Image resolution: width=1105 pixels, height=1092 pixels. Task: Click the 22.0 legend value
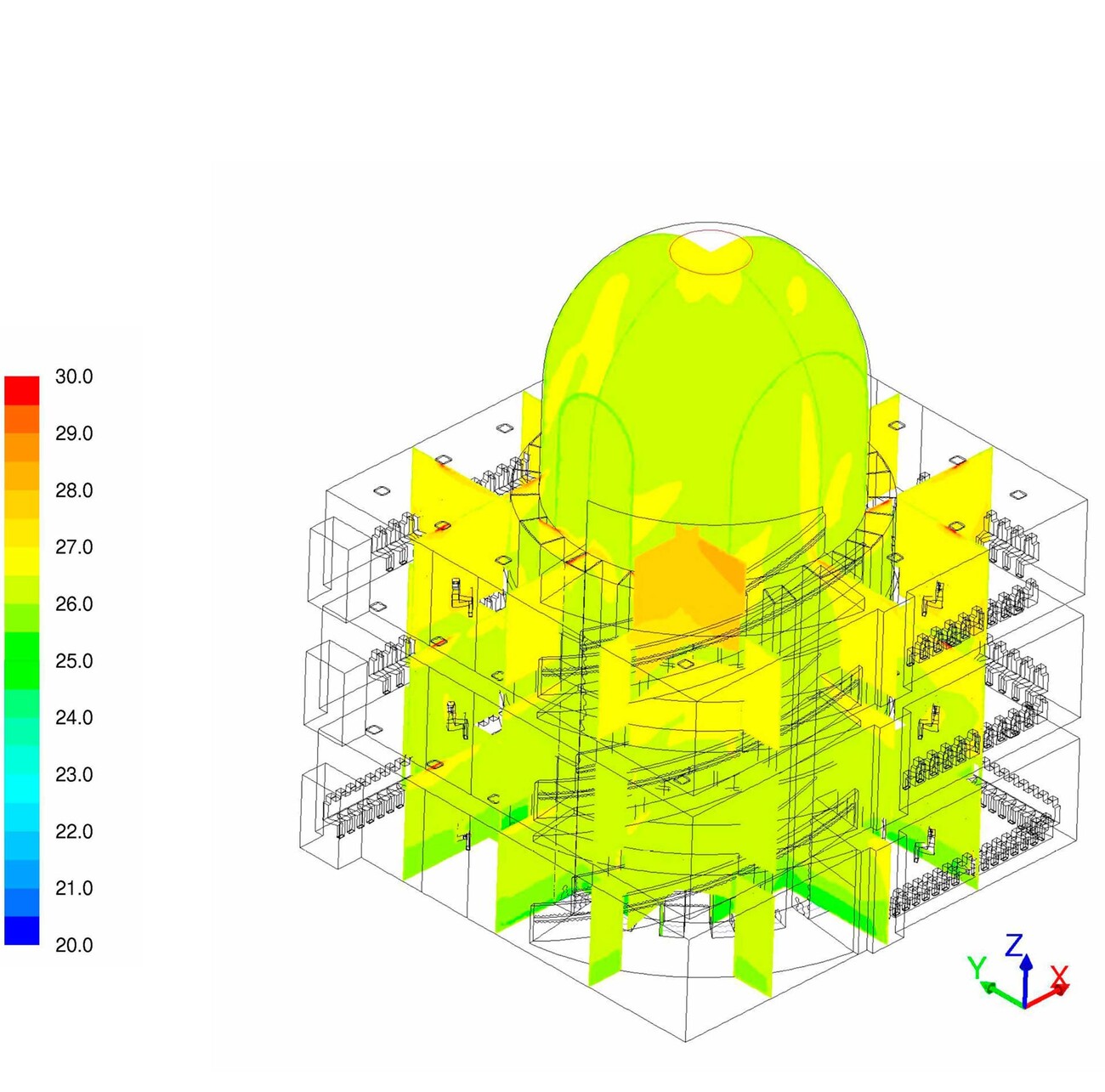coord(74,832)
